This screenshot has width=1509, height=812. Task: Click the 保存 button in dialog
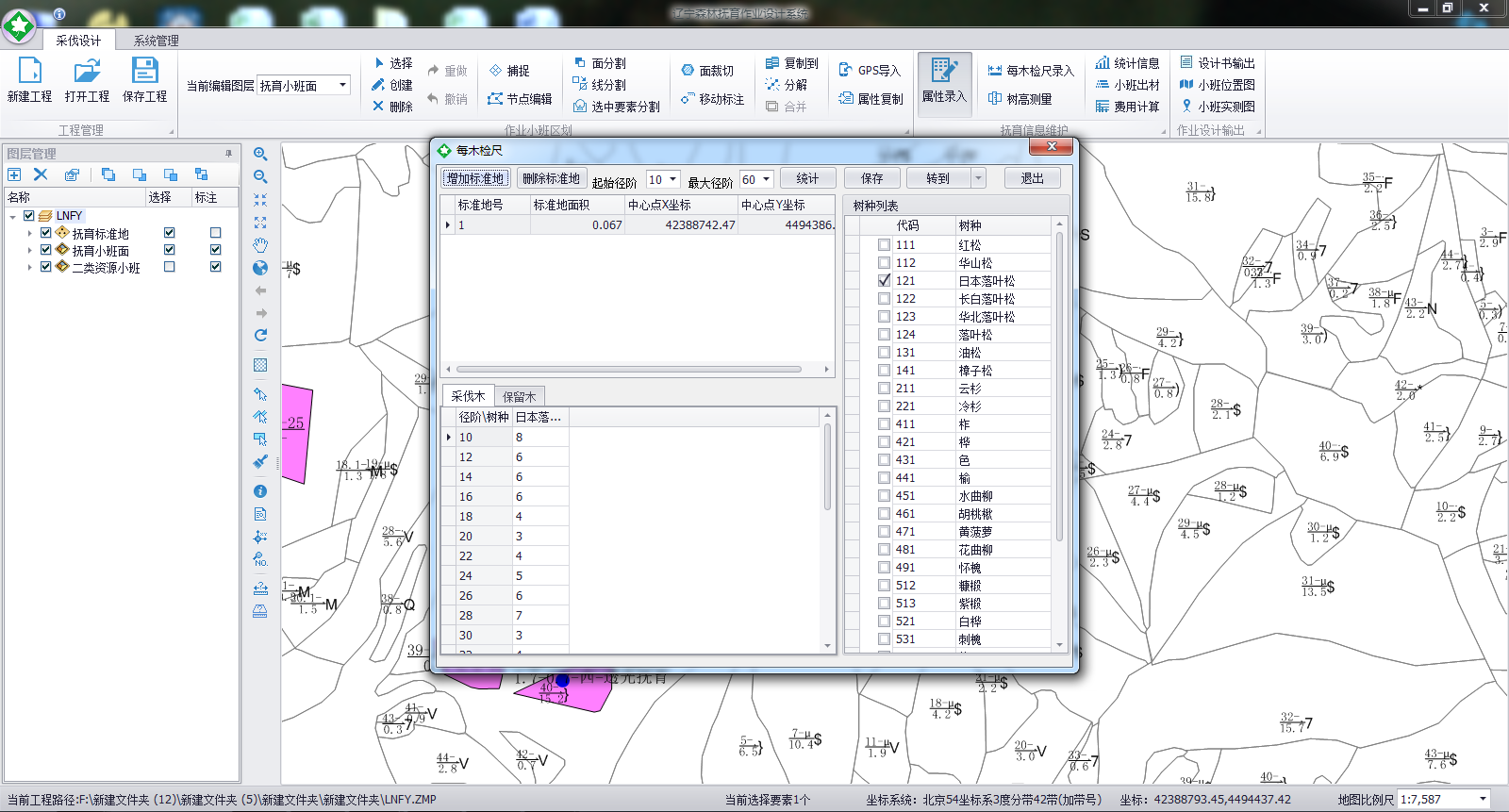(872, 178)
